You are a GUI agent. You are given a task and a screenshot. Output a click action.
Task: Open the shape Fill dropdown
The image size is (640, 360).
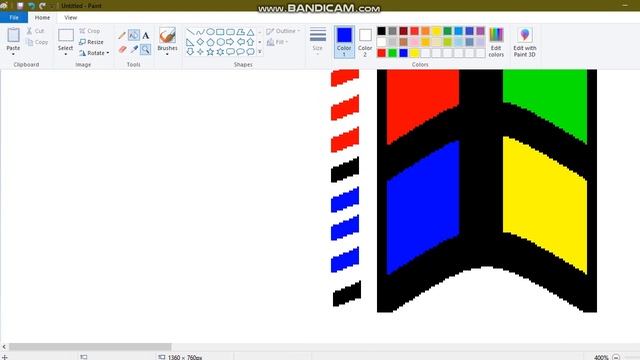[x=277, y=42]
